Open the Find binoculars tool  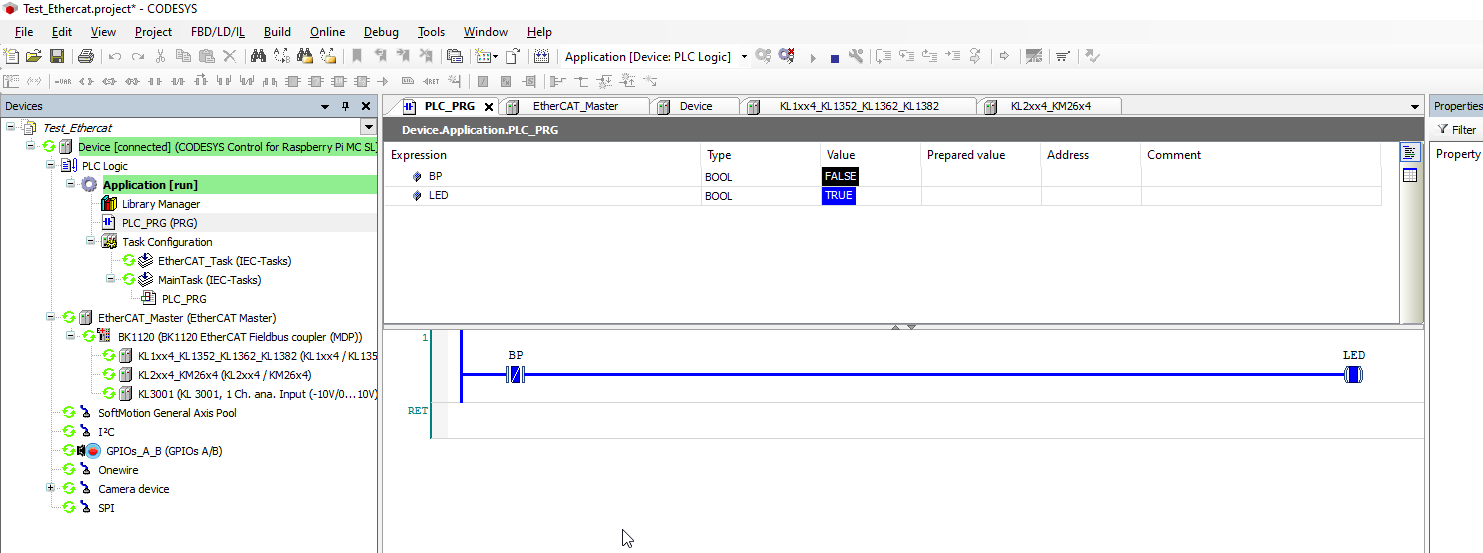click(x=258, y=57)
